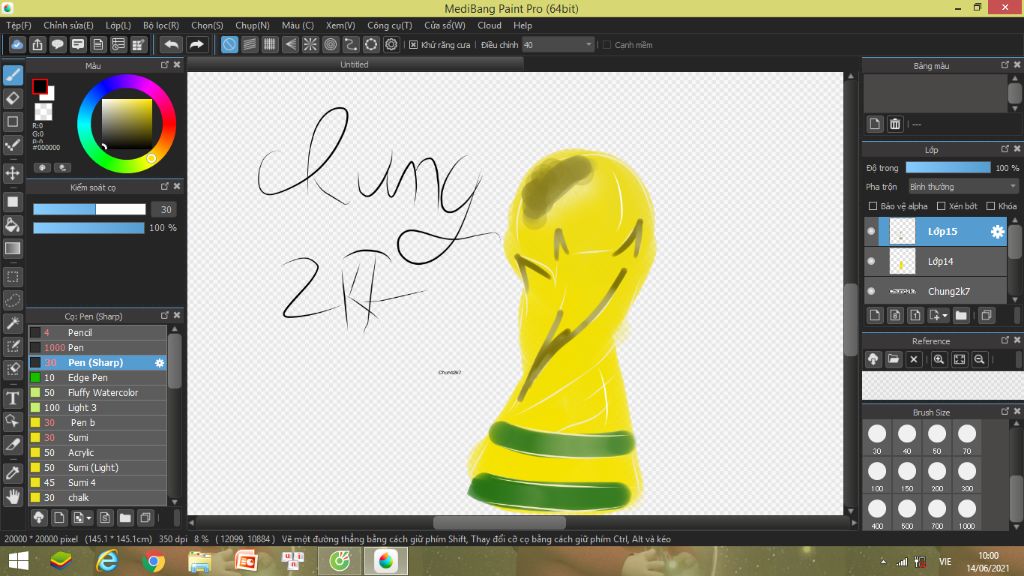Open snap settings gear in toolbar
The width and height of the screenshot is (1024, 576).
[391, 44]
